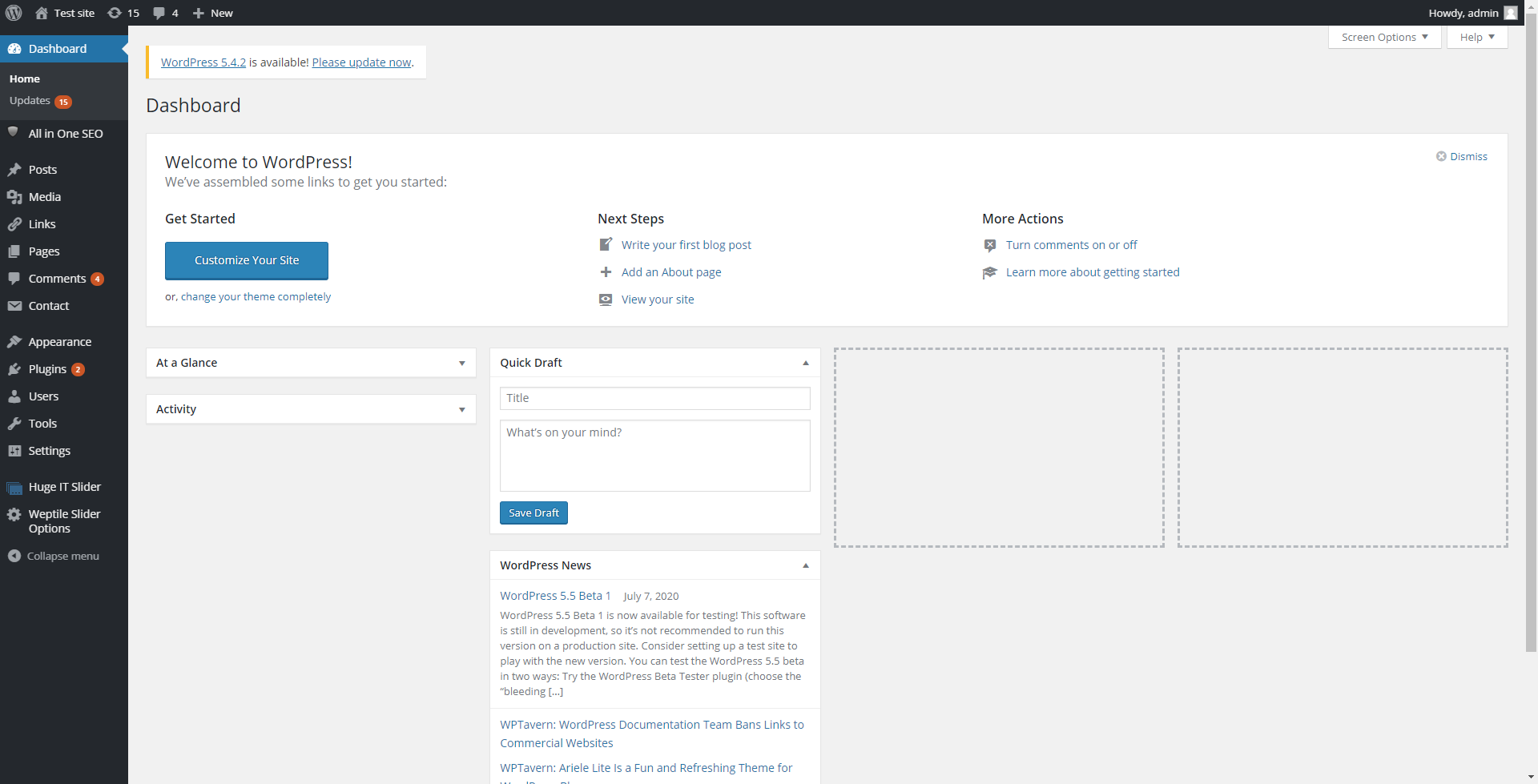Click the graduation cap getting started icon
The image size is (1538, 784).
(x=990, y=272)
